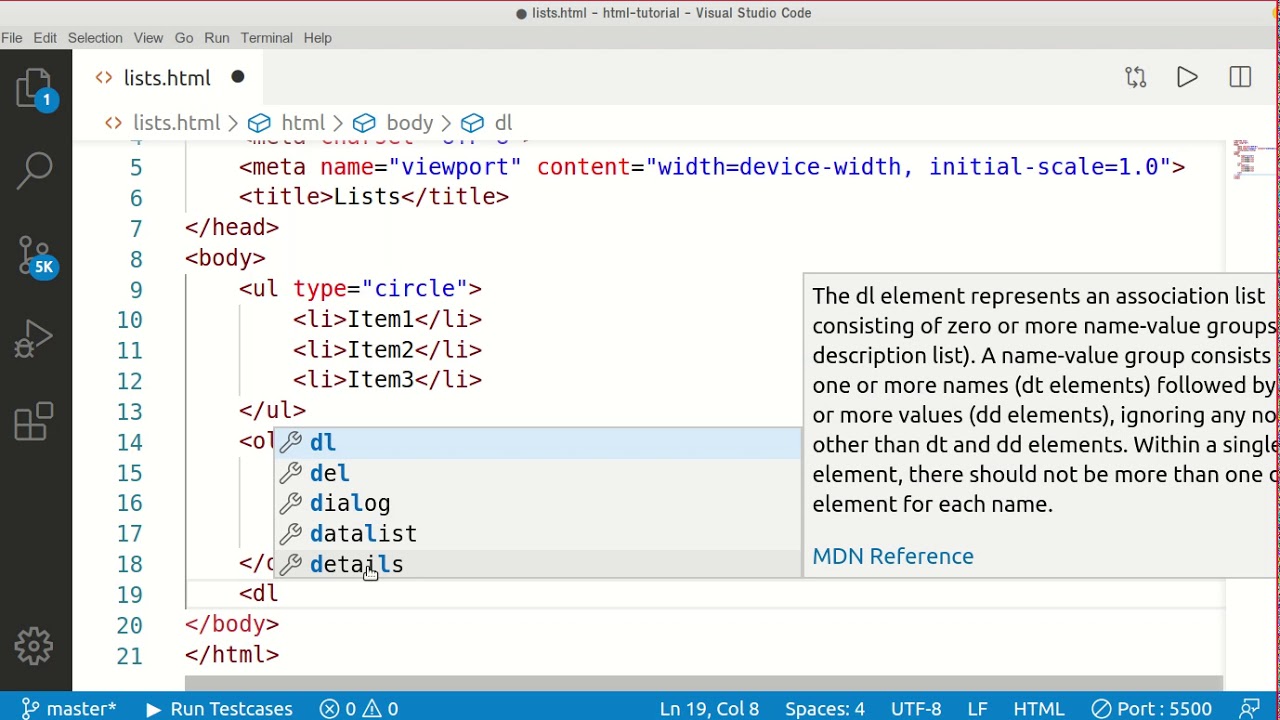Choose the dialog autocomplete suggestion
This screenshot has height=720, width=1280.
pos(538,503)
